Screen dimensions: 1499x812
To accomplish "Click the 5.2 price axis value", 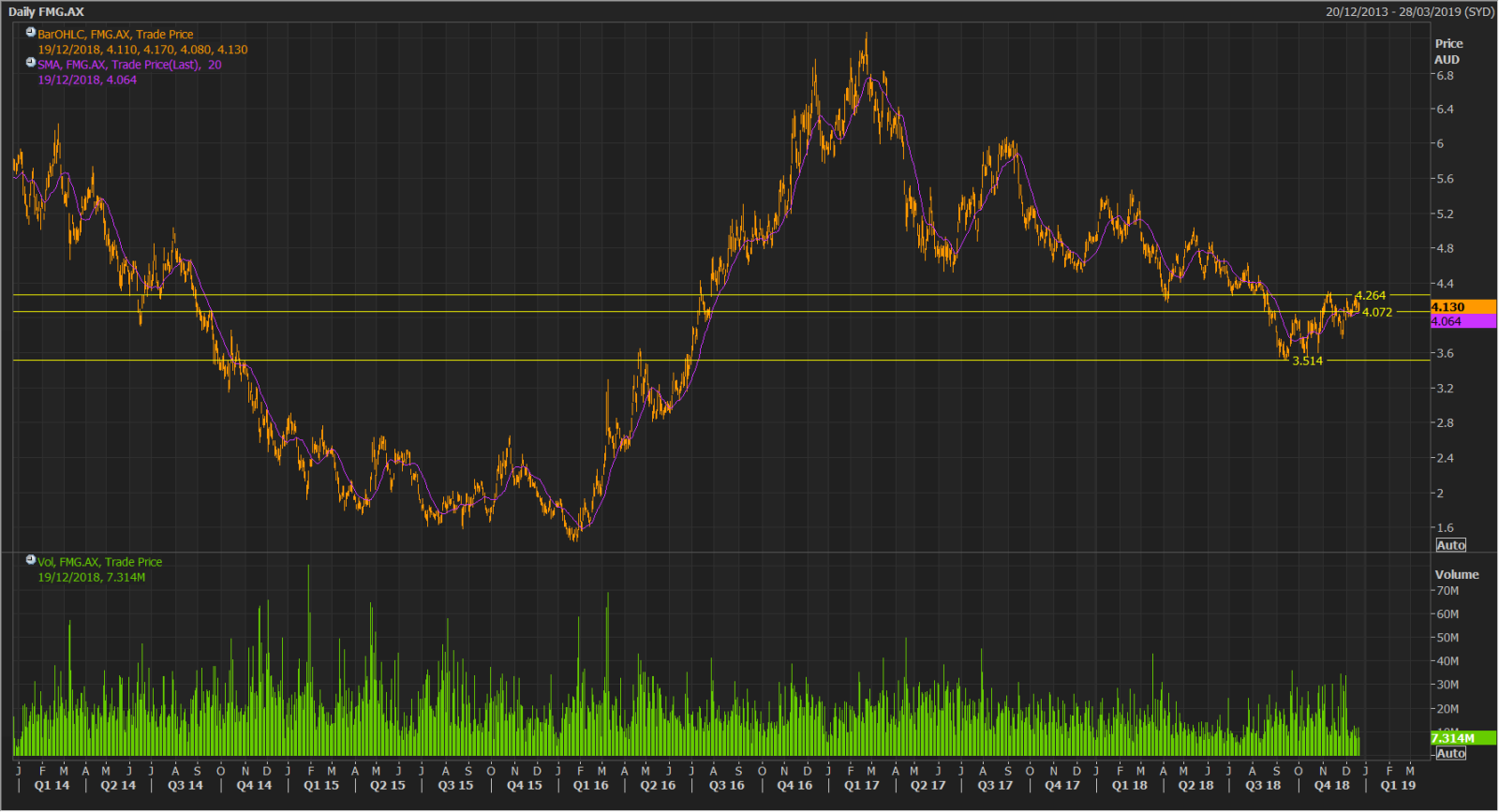I will tap(1445, 214).
